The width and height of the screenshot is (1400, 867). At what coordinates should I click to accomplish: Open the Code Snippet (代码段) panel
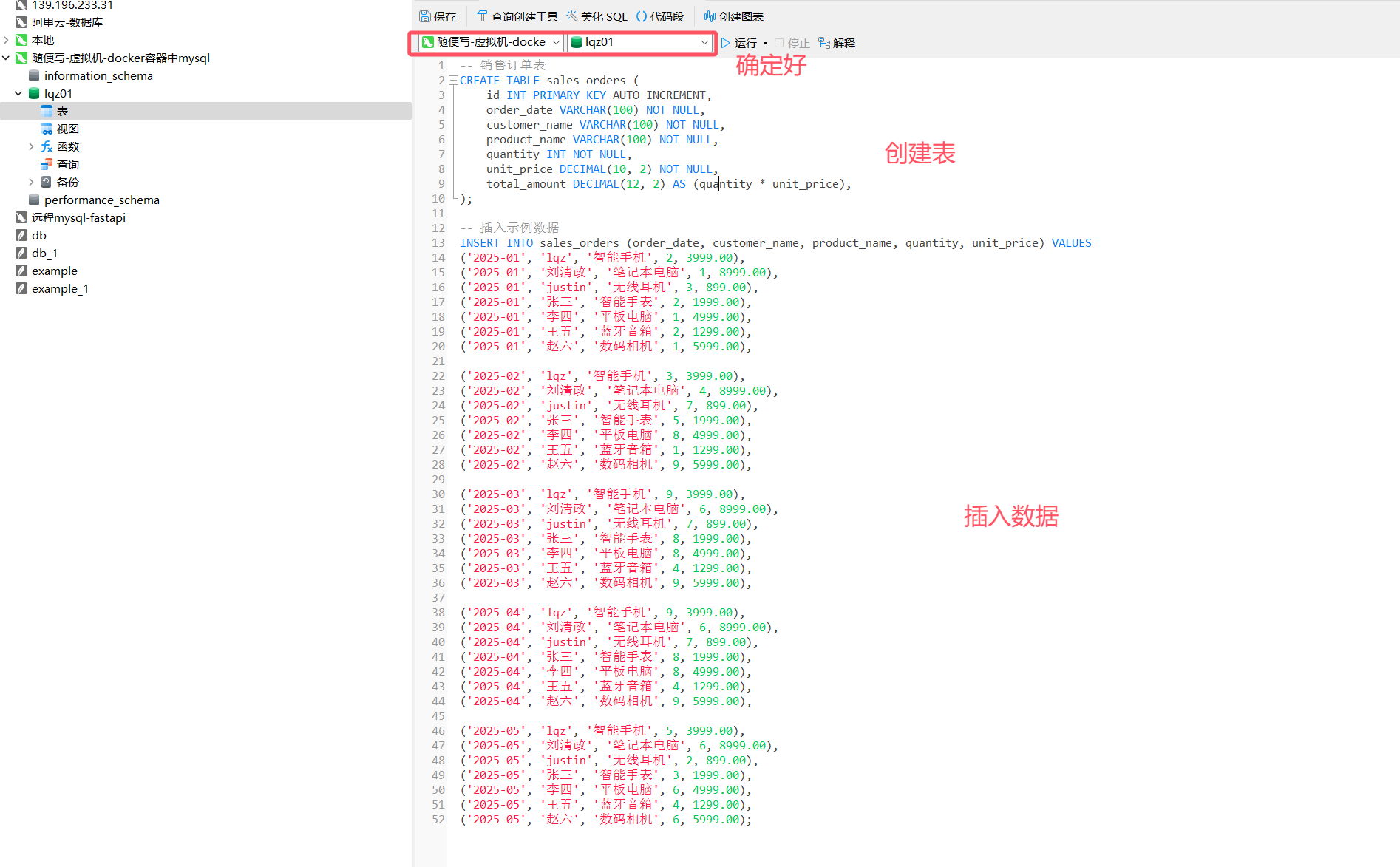[660, 16]
